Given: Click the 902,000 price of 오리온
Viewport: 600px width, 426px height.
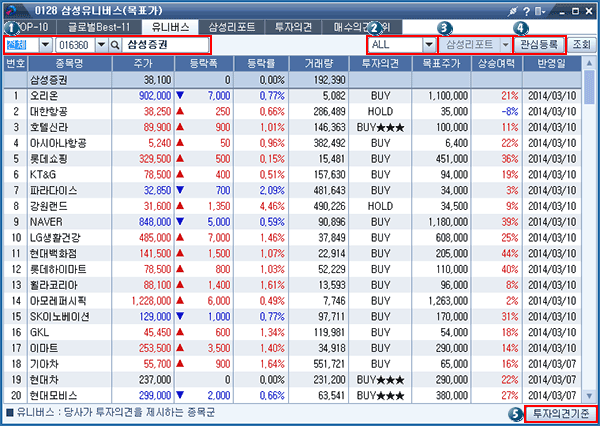Looking at the screenshot, I should coord(155,96).
